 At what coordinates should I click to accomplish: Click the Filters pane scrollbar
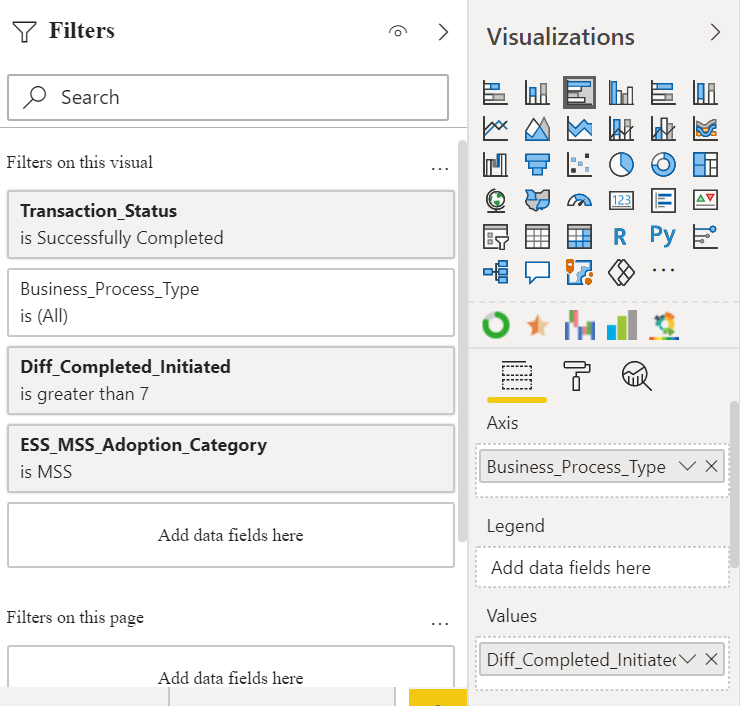pyautogui.click(x=462, y=341)
